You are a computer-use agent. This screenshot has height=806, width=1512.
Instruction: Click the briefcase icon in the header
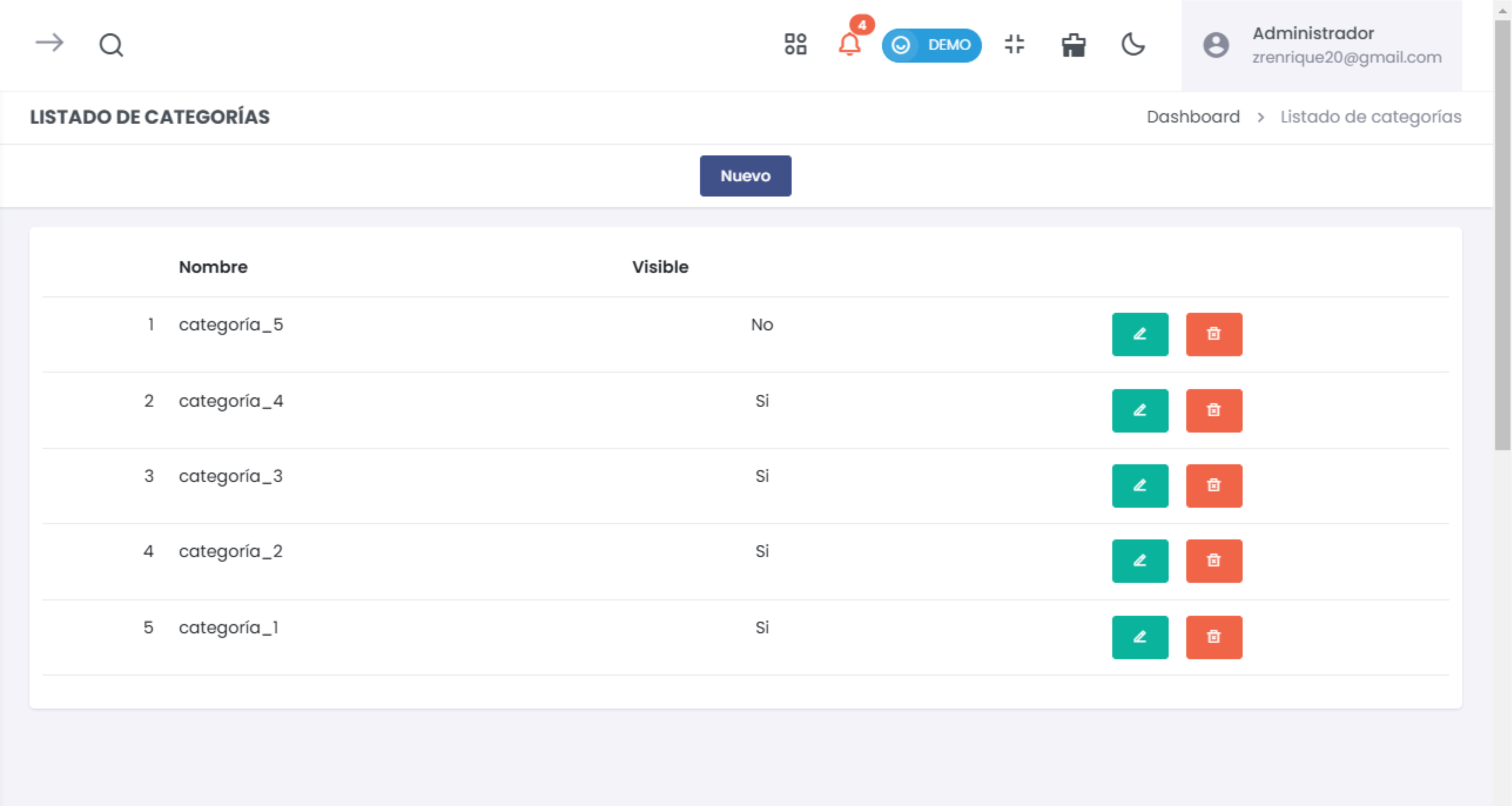coord(1074,45)
